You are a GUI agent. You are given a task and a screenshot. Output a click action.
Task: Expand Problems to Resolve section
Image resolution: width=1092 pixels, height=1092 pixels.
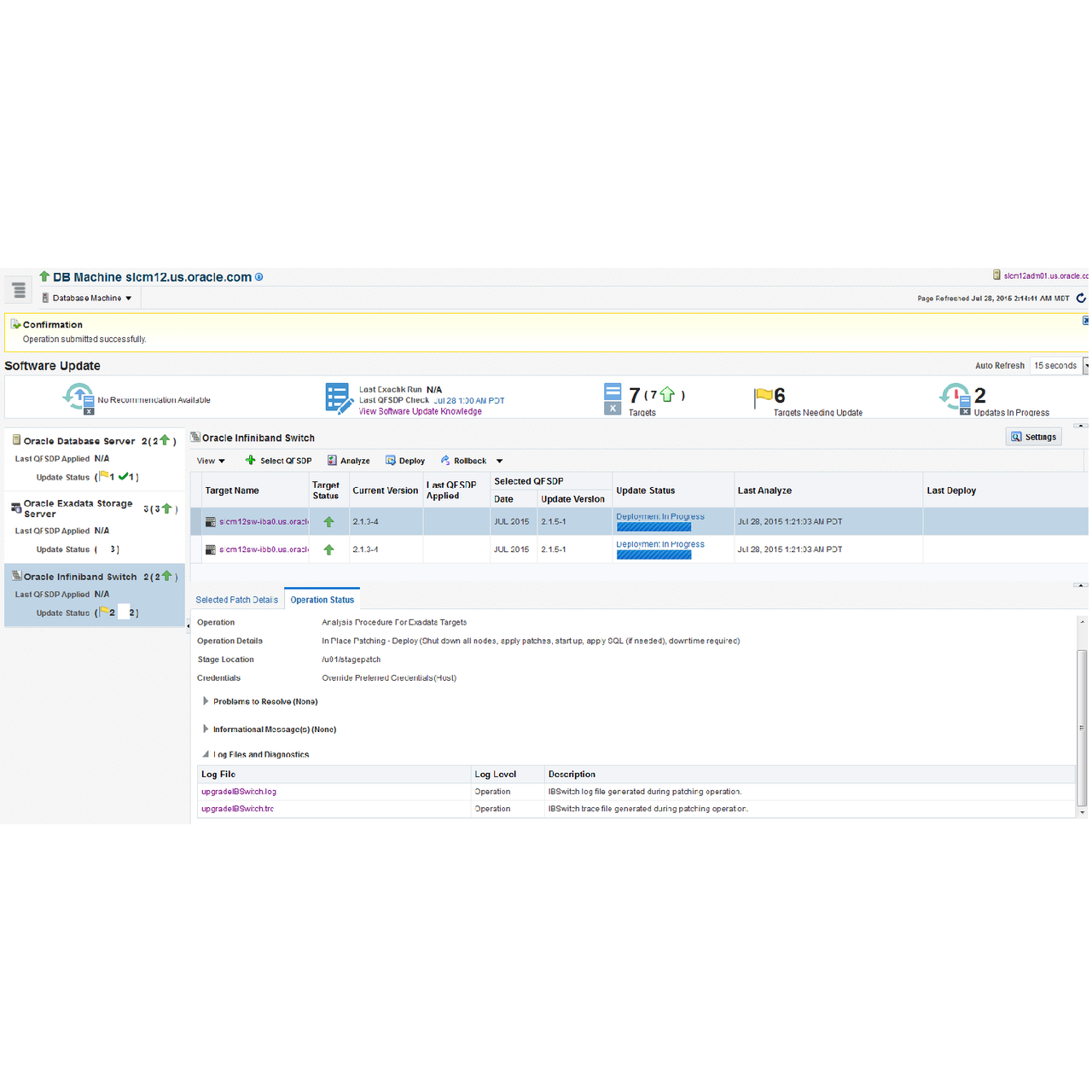click(206, 701)
